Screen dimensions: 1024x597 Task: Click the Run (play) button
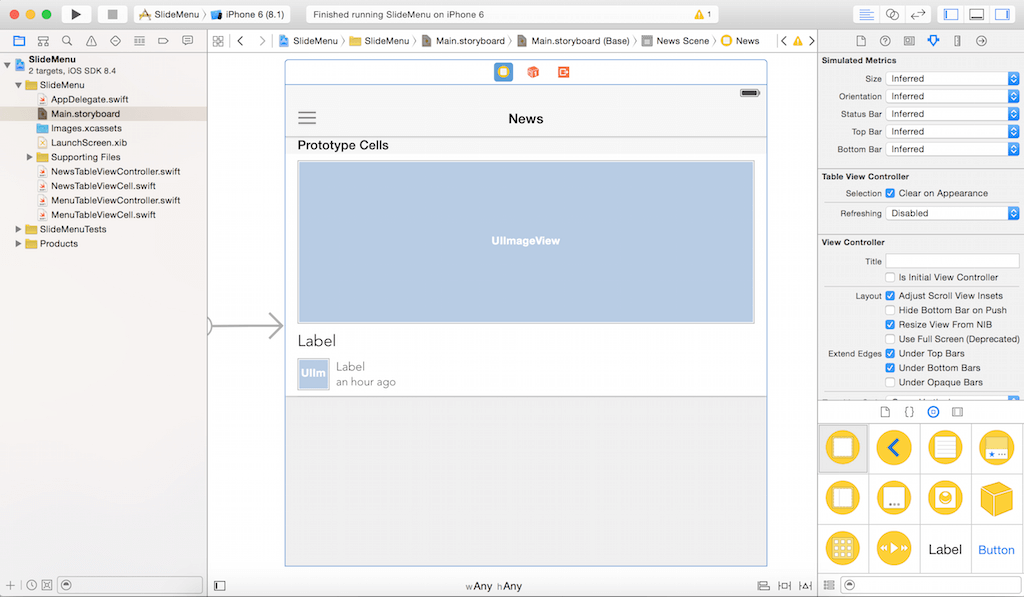click(x=76, y=15)
